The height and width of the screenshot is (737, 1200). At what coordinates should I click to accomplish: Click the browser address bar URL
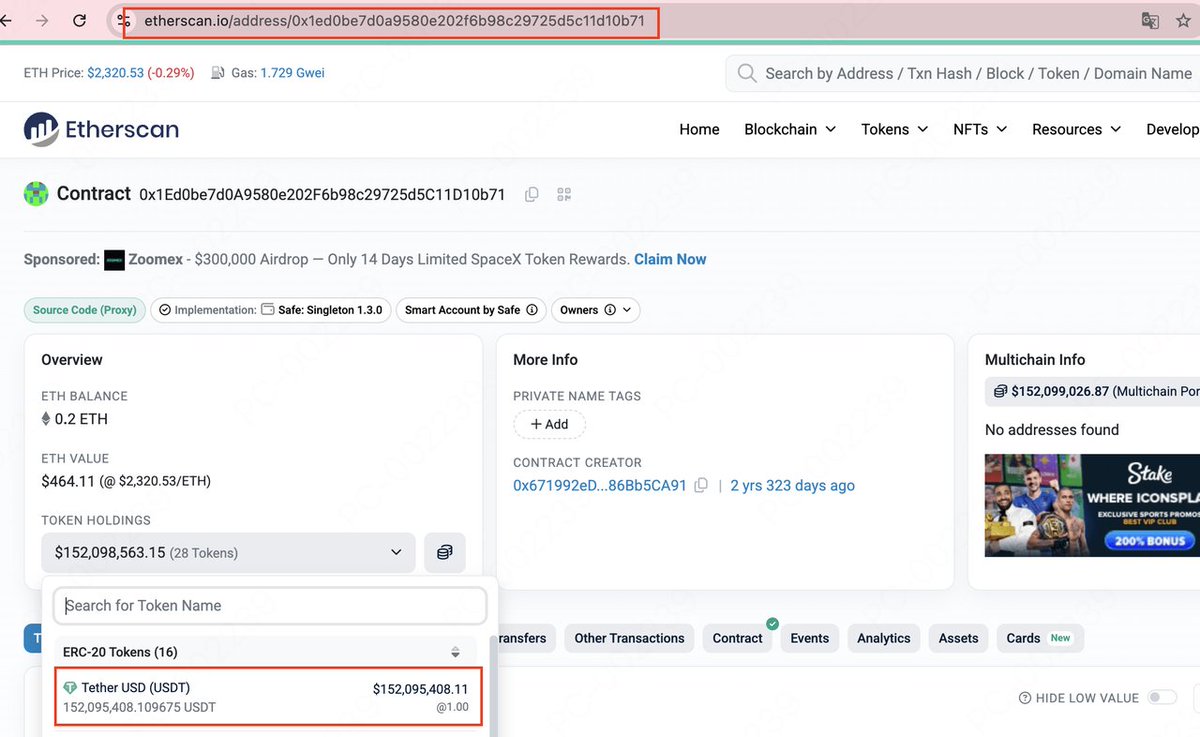pos(394,20)
